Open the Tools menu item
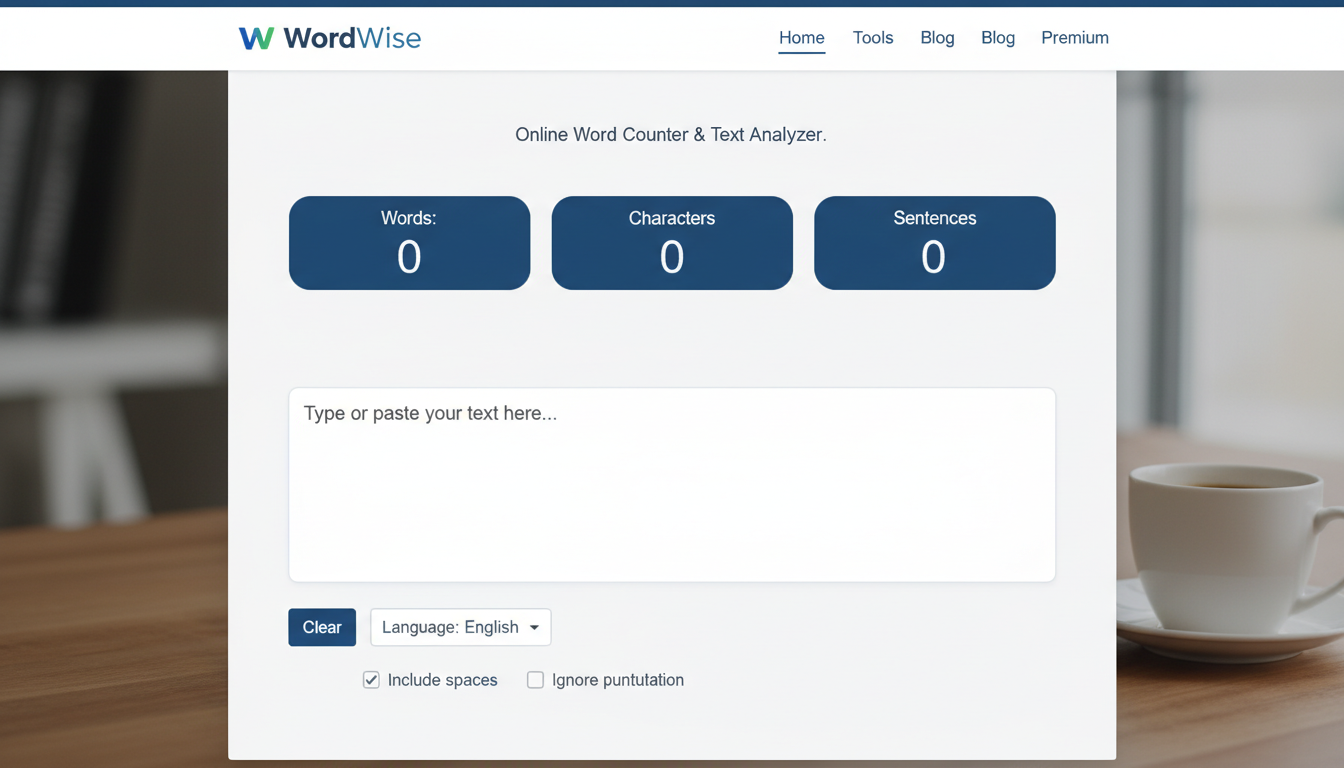The height and width of the screenshot is (768, 1344). (x=872, y=38)
